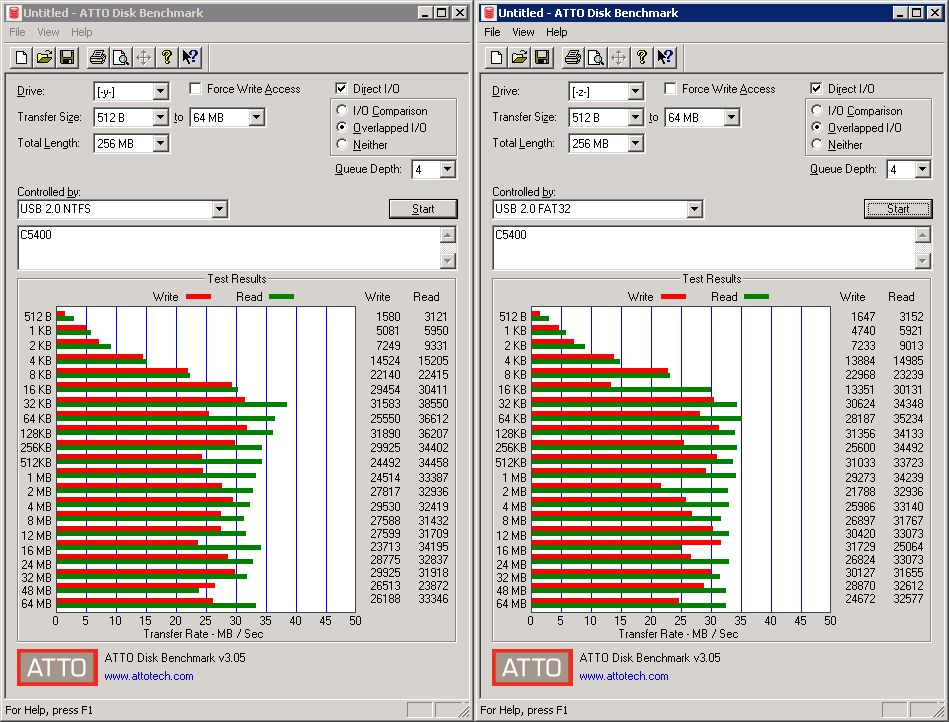Click green Read legend swatch in right window

(757, 297)
